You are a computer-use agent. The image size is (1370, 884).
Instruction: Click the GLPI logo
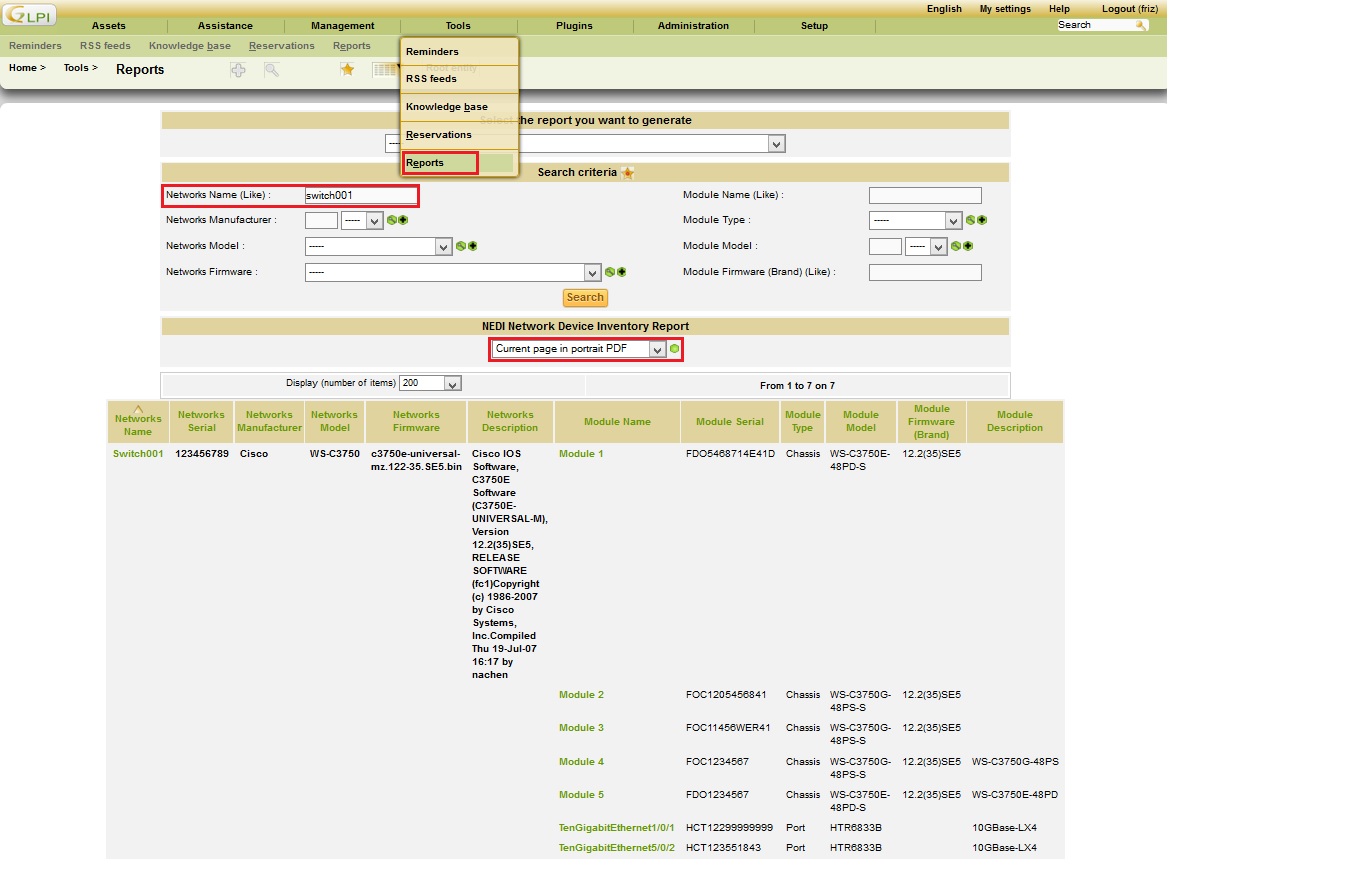click(30, 14)
